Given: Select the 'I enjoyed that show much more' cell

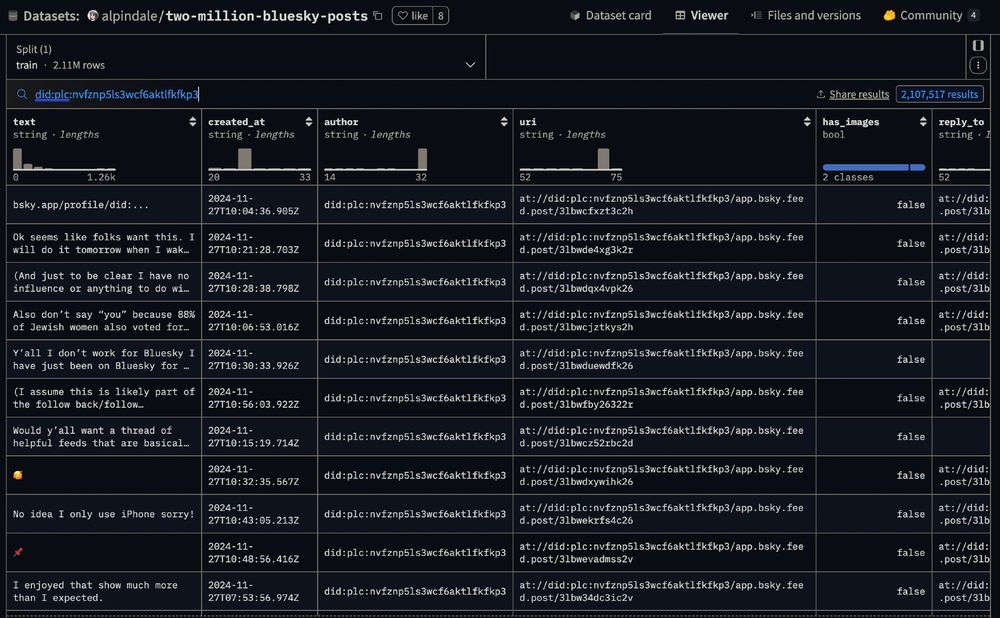Looking at the screenshot, I should [104, 591].
